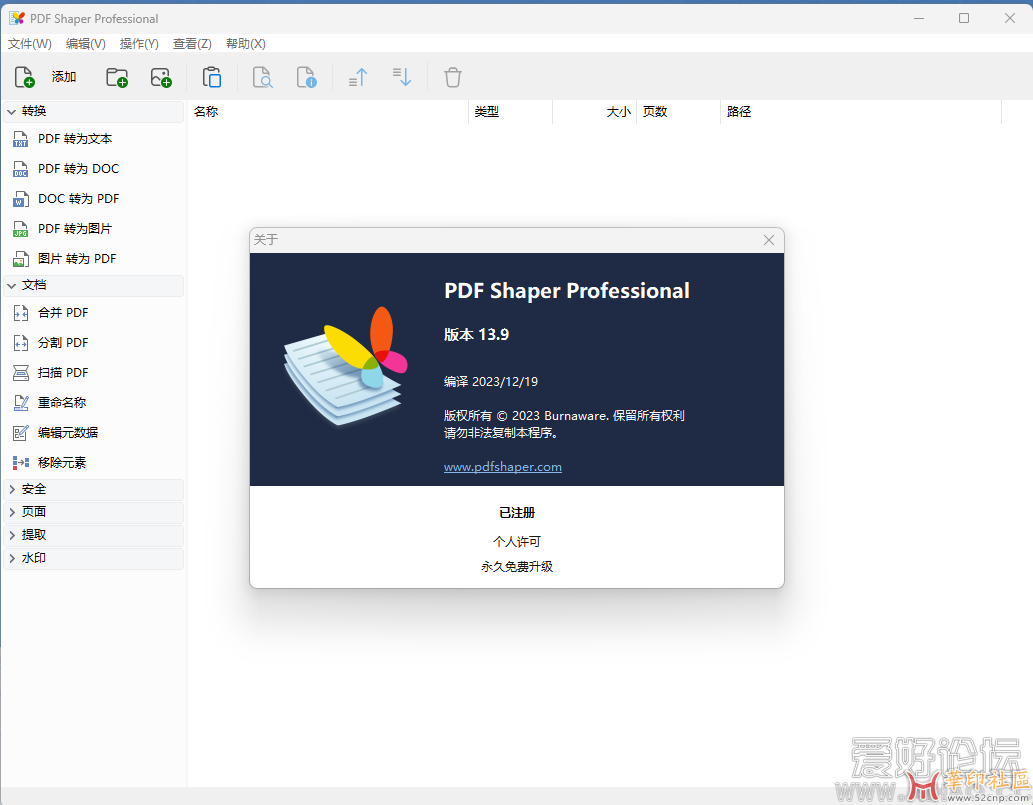Screen dimensions: 1033x805
Task: Click the Move down toolbar icon
Action: pyautogui.click(x=402, y=77)
